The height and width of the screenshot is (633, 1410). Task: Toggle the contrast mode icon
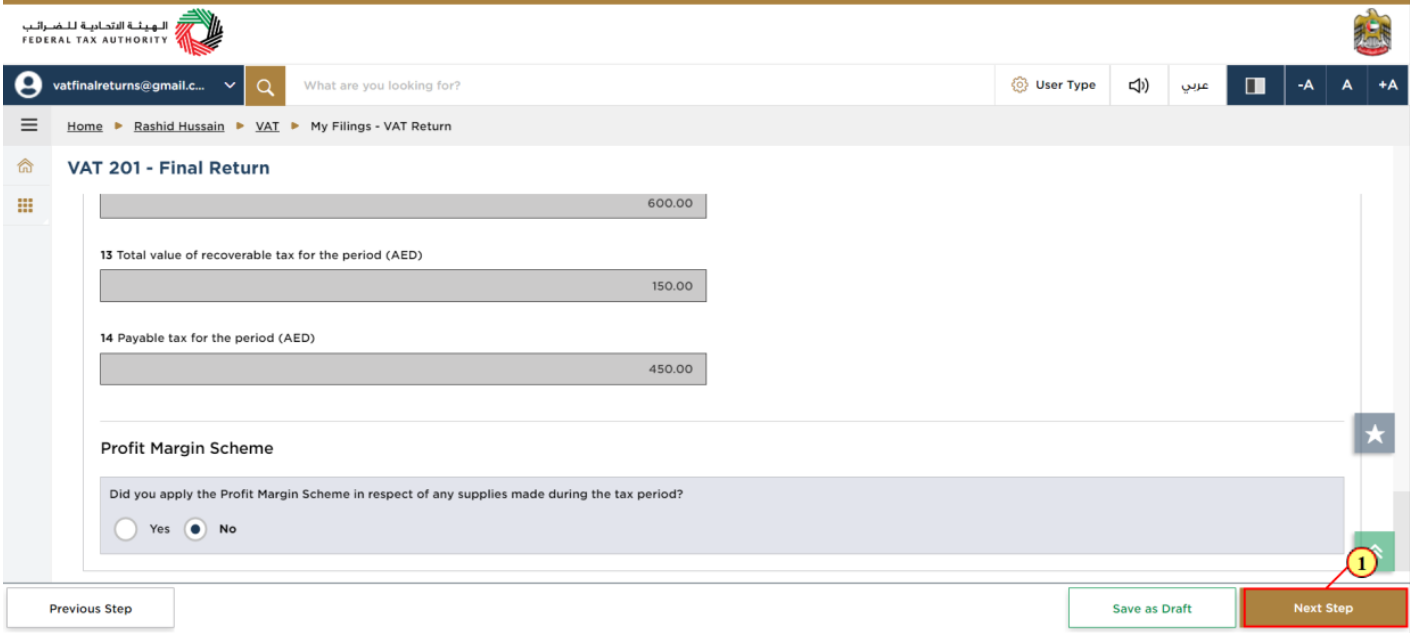tap(1255, 86)
